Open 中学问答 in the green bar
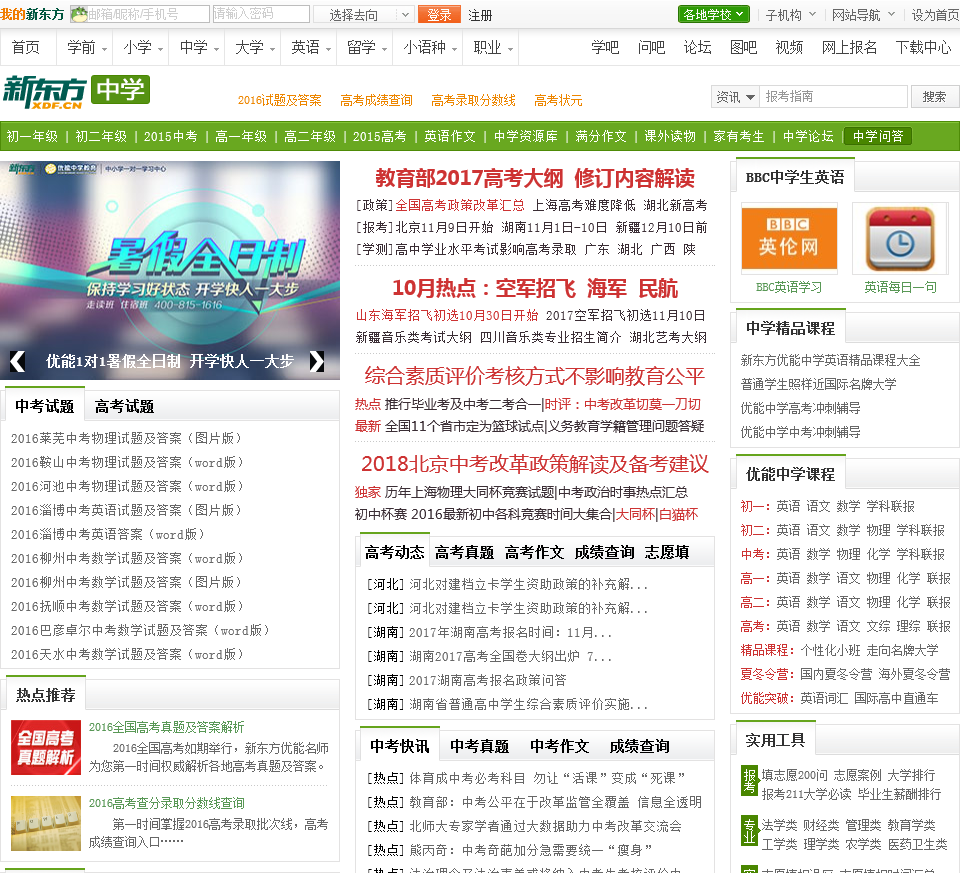Screen dimensions: 960x873 click(877, 136)
